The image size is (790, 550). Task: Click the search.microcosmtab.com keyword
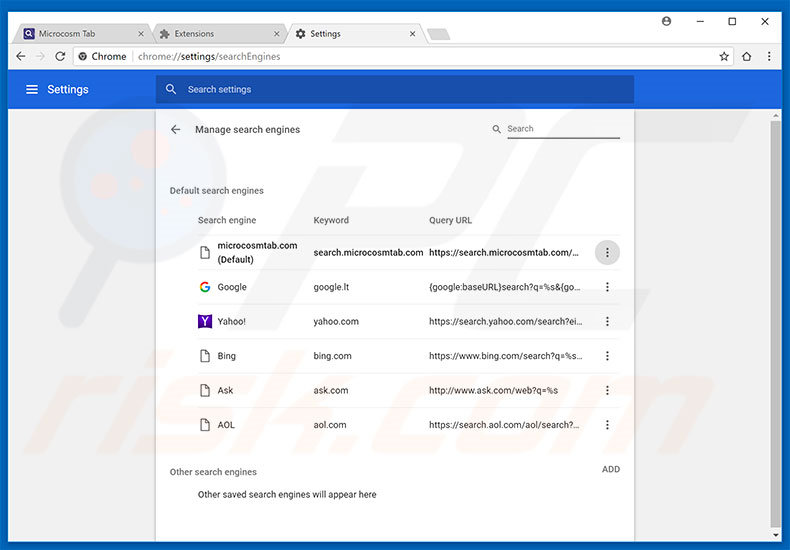click(x=368, y=252)
